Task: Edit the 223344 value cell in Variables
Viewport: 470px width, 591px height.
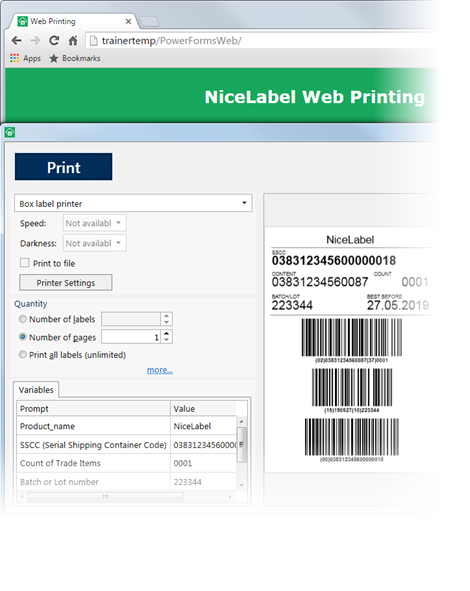Action: point(204,482)
